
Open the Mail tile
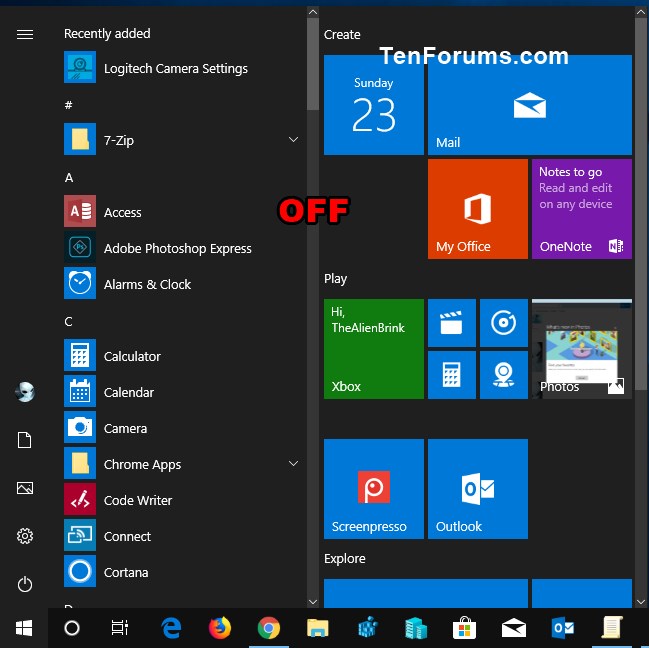pos(530,105)
